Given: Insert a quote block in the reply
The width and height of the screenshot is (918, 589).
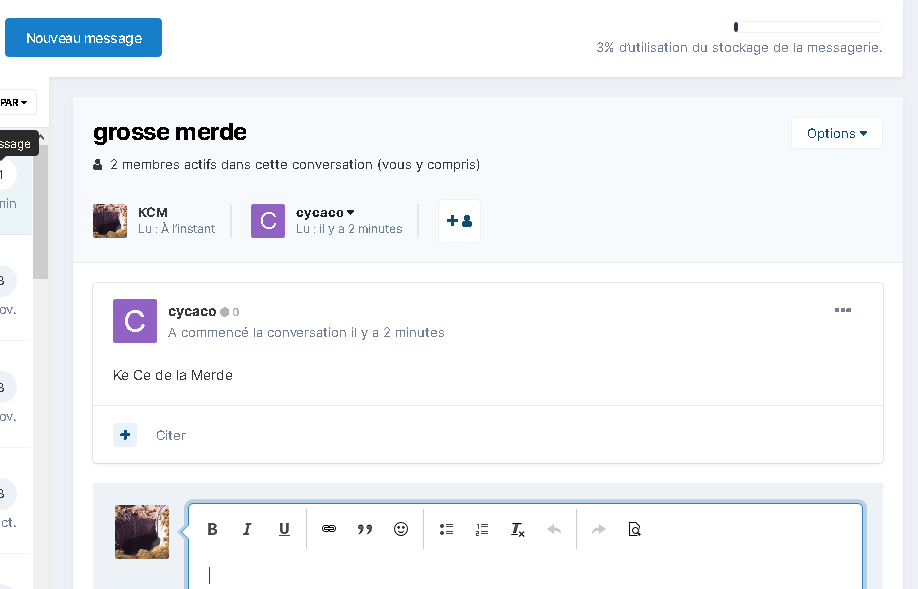Looking at the screenshot, I should 365,530.
